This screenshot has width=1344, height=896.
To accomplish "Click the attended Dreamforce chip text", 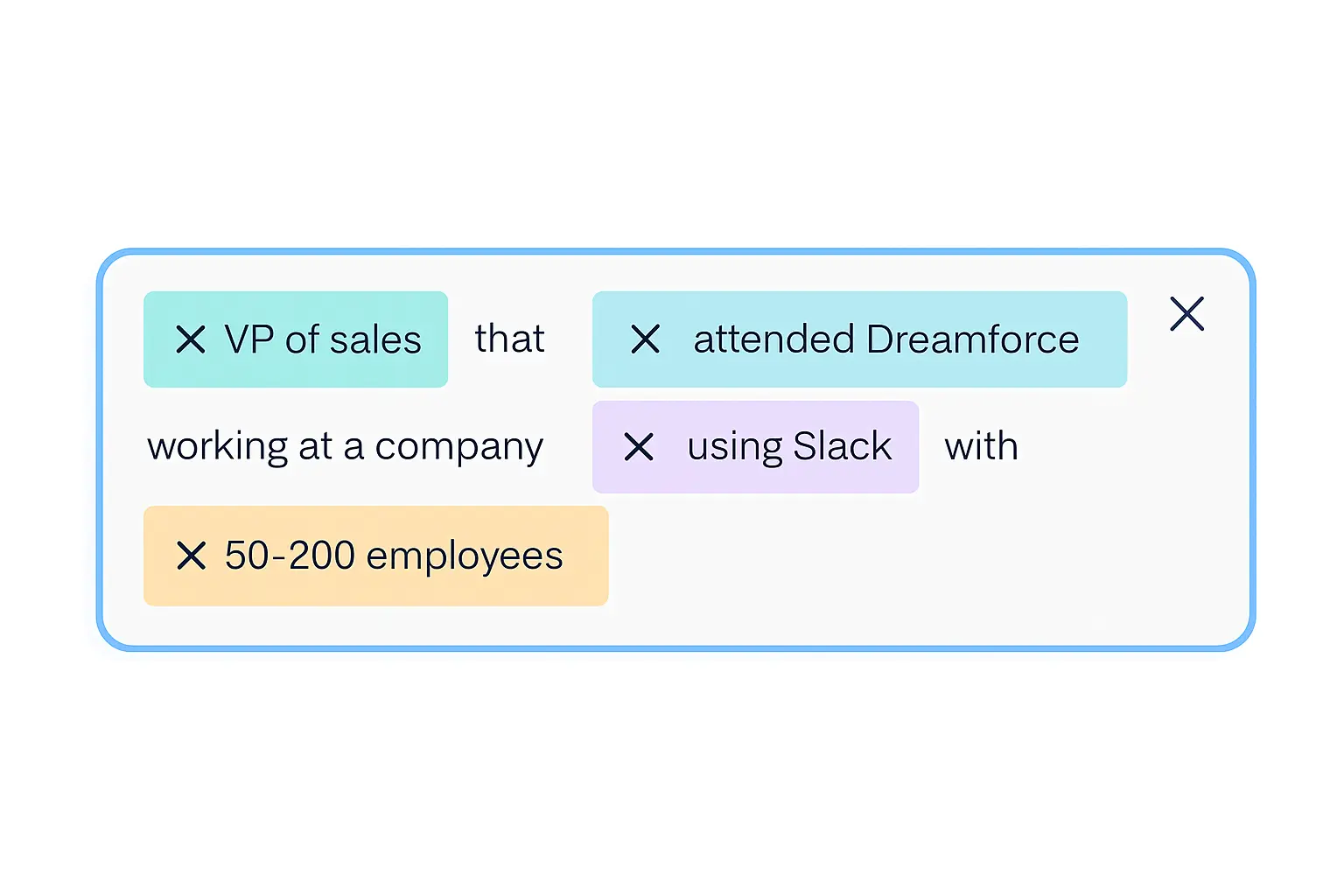I will tap(885, 339).
